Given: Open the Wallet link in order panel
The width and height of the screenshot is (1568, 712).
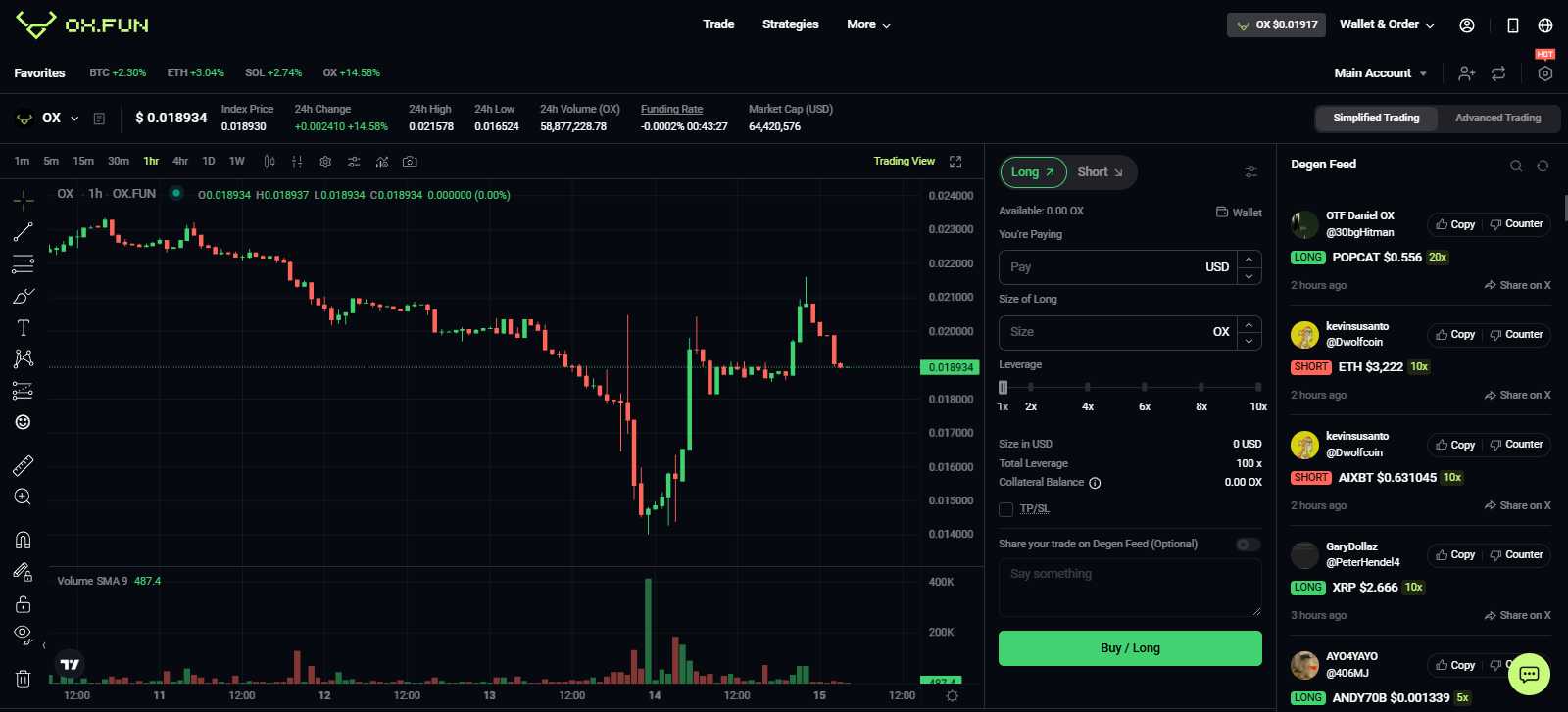Looking at the screenshot, I should click(1239, 213).
